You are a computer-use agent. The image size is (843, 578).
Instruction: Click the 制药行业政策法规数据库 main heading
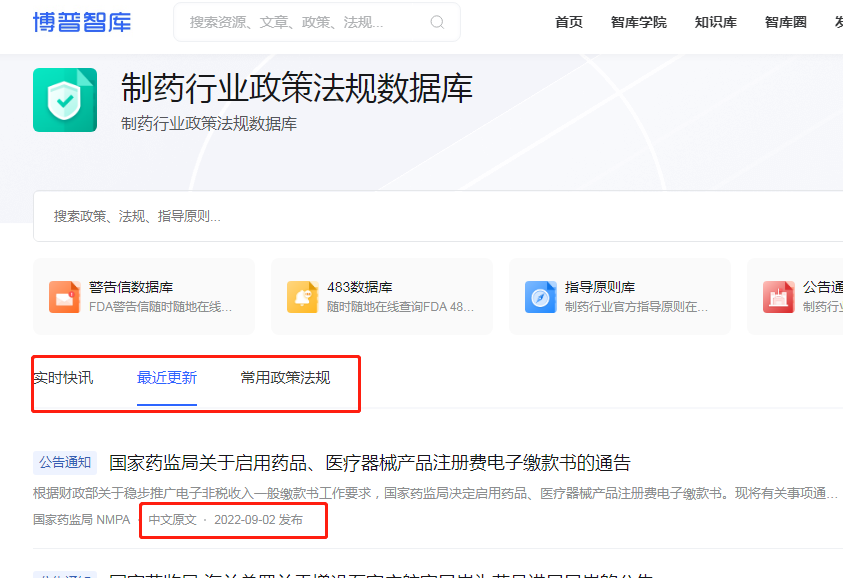click(297, 88)
